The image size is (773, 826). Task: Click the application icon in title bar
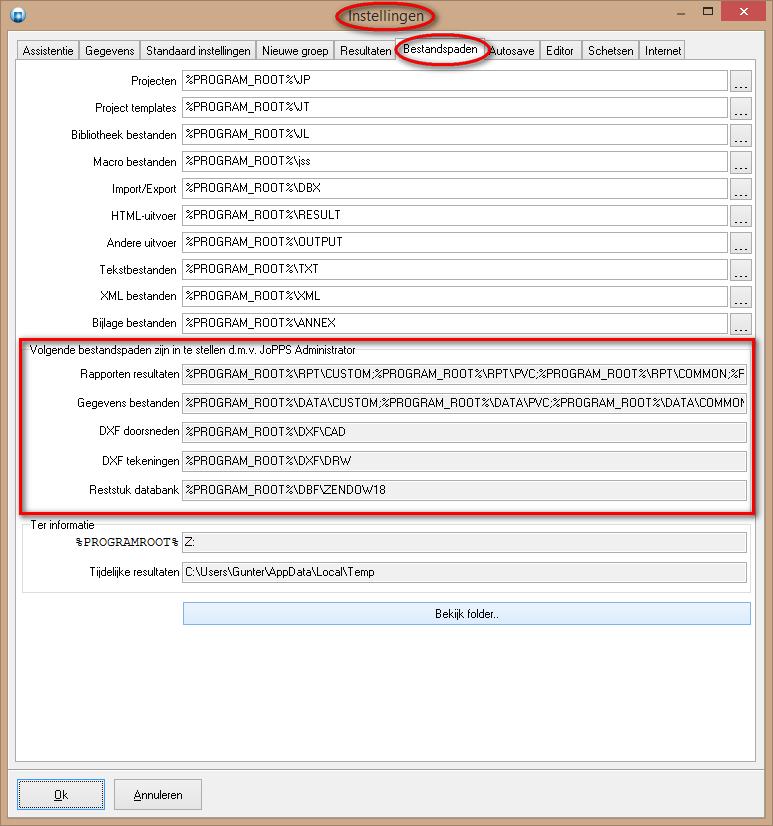click(18, 14)
